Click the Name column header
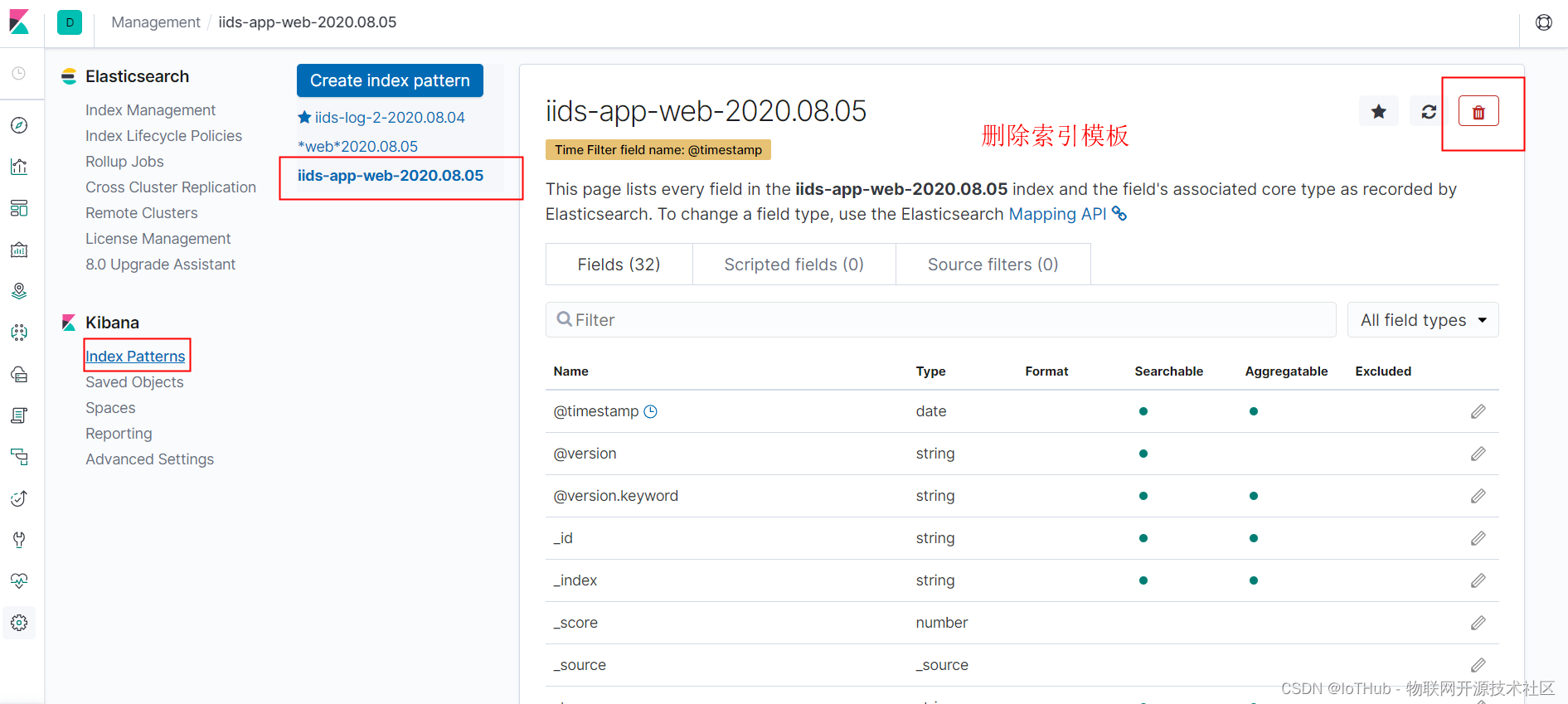The width and height of the screenshot is (1568, 704). coord(570,371)
